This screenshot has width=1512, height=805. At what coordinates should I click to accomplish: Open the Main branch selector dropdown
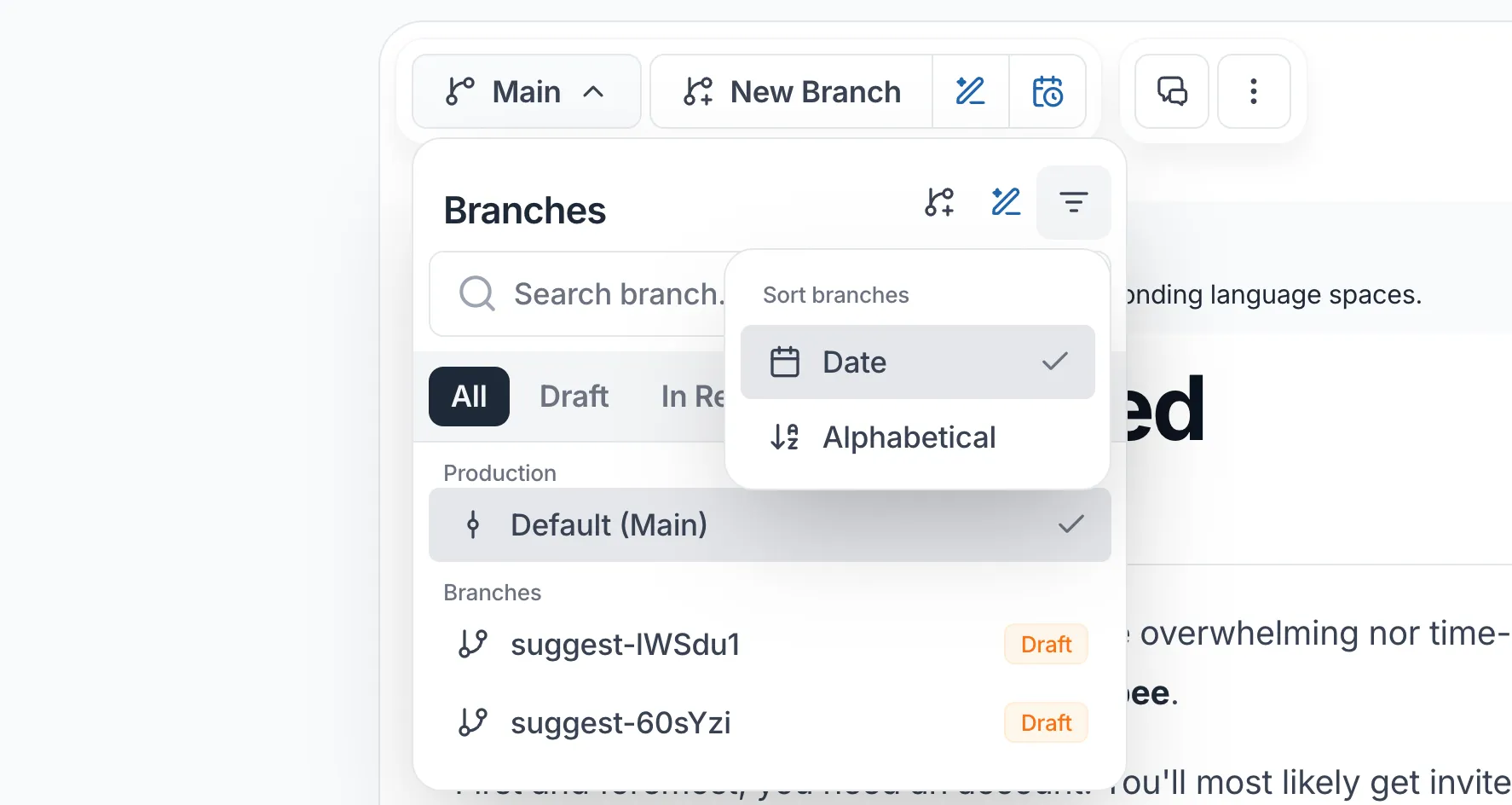tap(526, 91)
